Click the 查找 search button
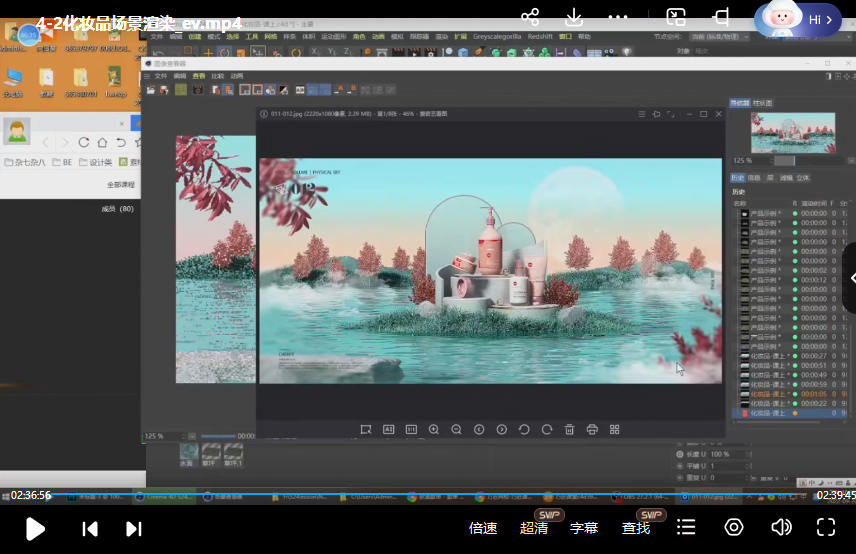 [636, 528]
